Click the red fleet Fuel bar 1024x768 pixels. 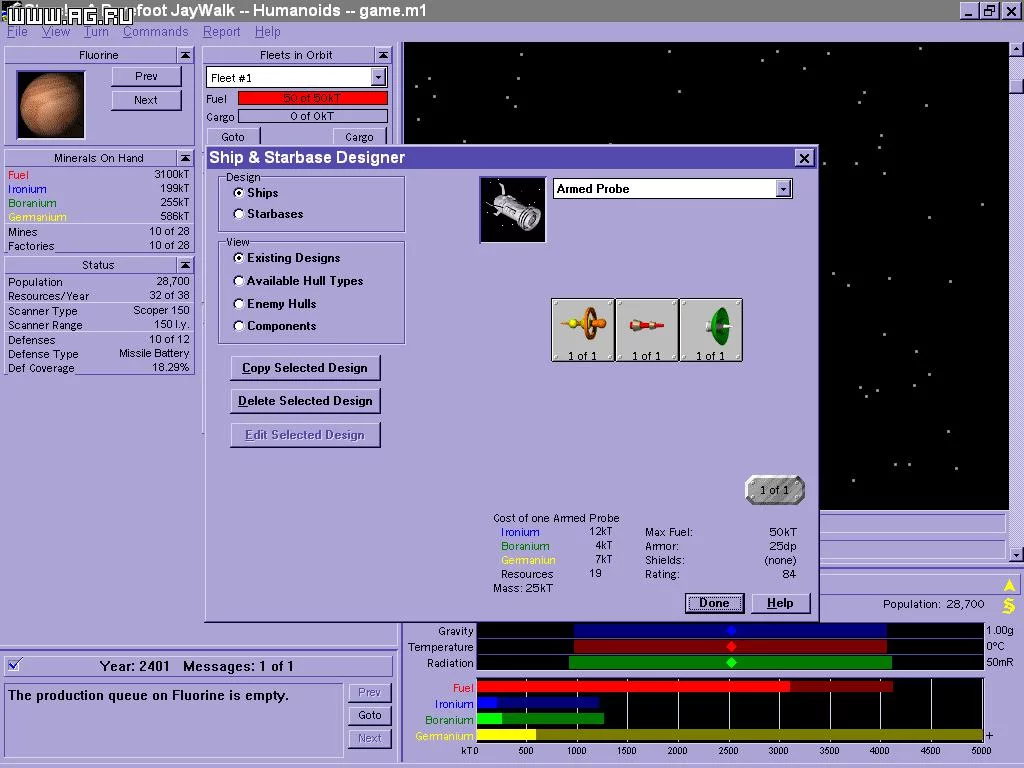coord(313,98)
